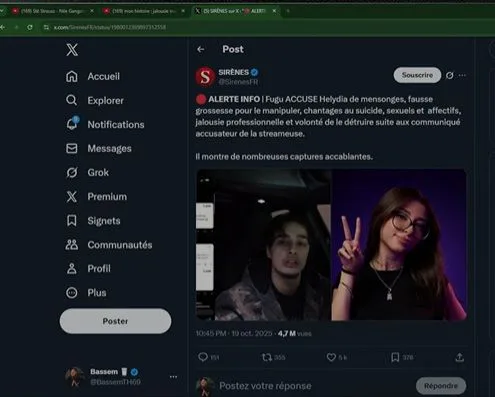
Task: Click the Communautés menu label
Action: coord(120,245)
